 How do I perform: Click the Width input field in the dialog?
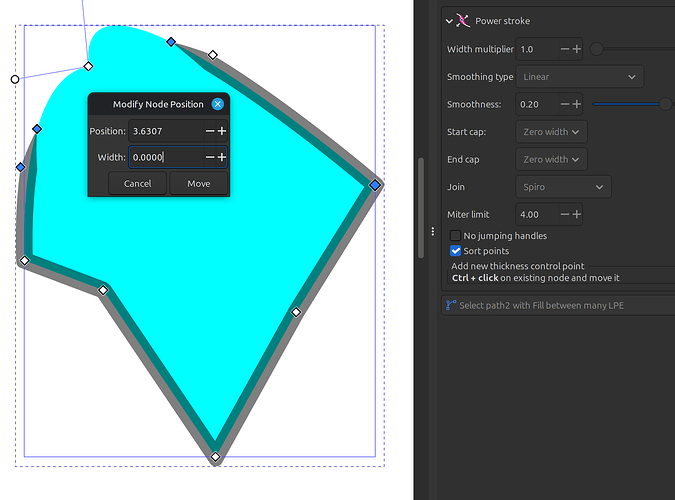coord(166,157)
